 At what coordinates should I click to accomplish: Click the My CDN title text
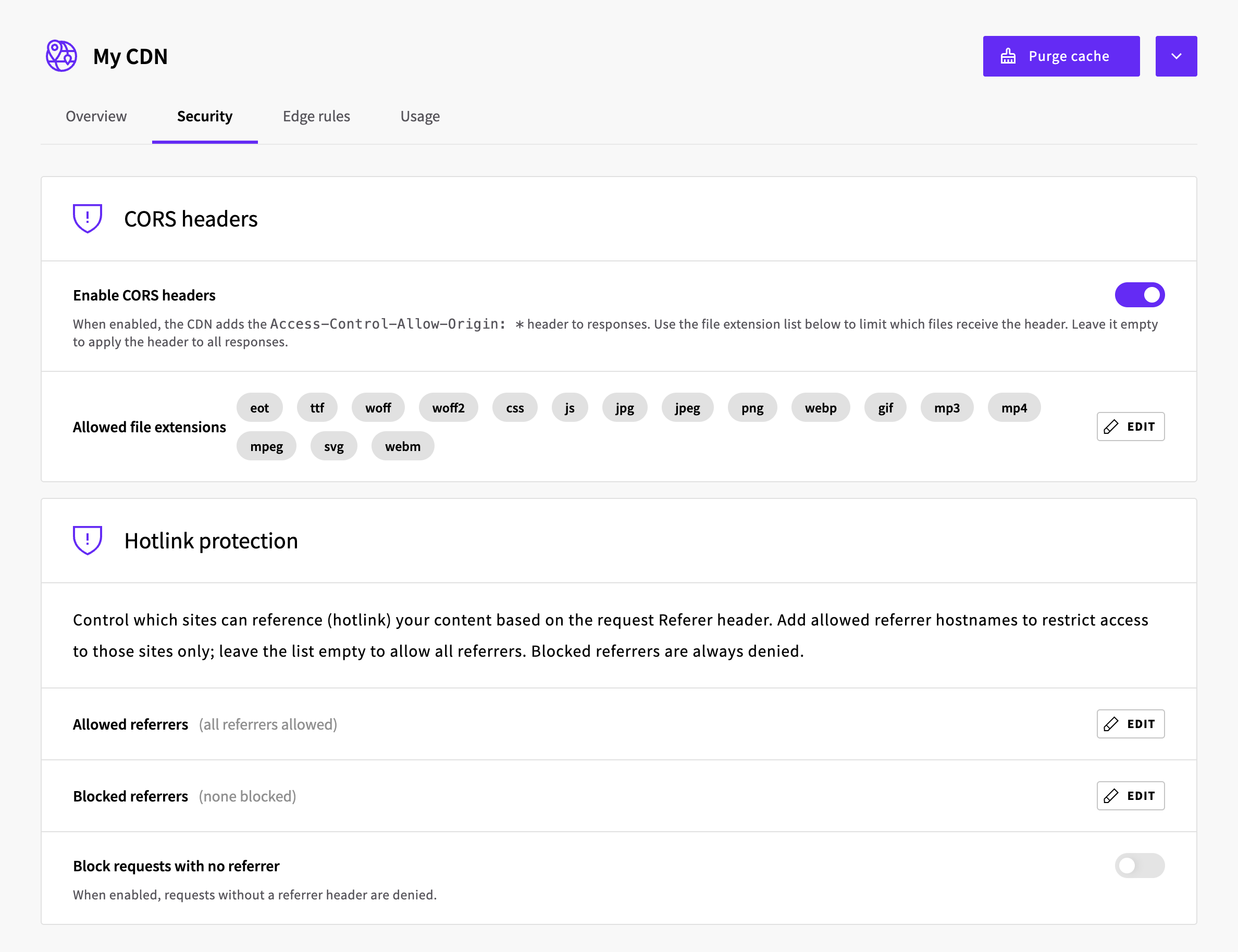pyautogui.click(x=130, y=56)
